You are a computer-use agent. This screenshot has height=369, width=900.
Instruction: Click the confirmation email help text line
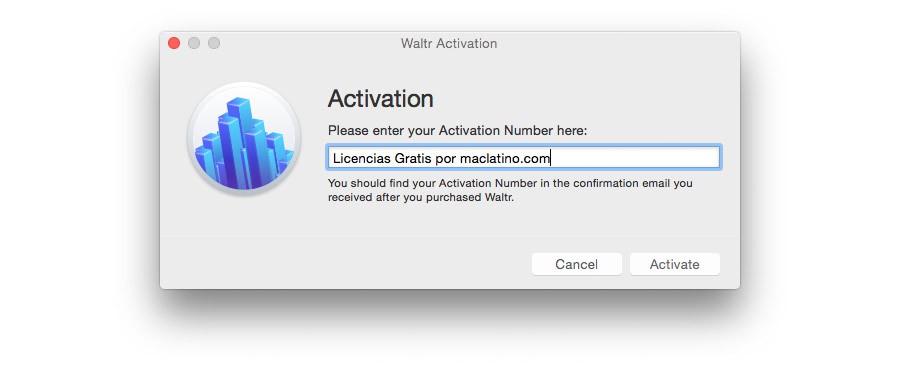(x=510, y=184)
